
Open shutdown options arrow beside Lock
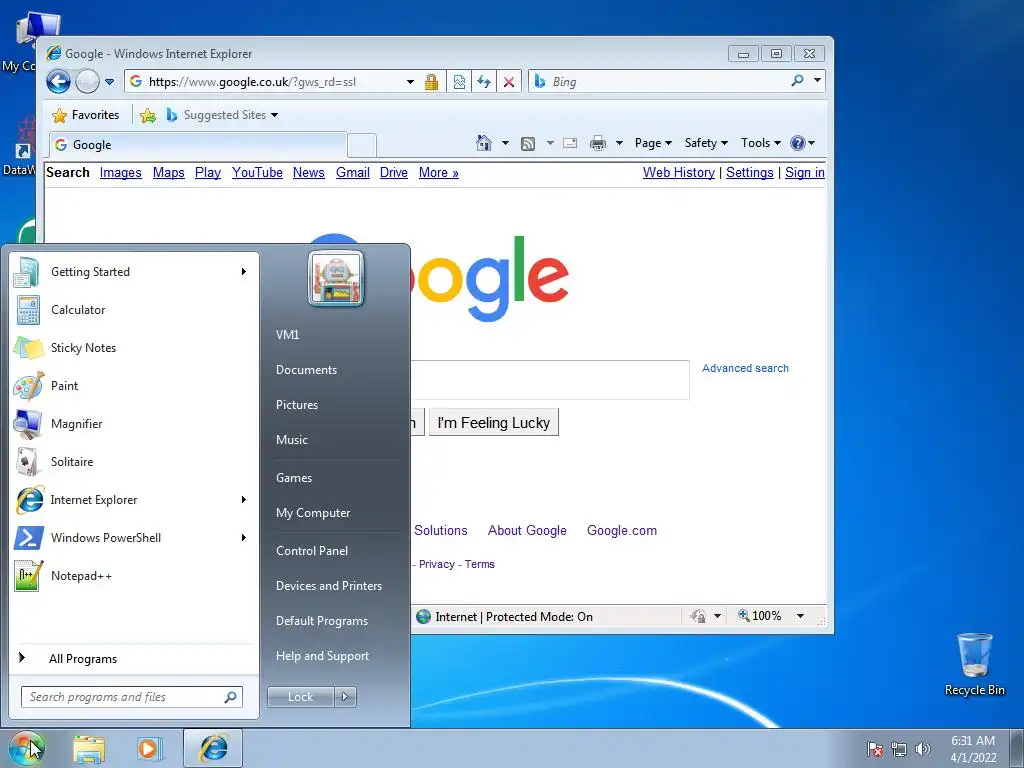click(345, 697)
